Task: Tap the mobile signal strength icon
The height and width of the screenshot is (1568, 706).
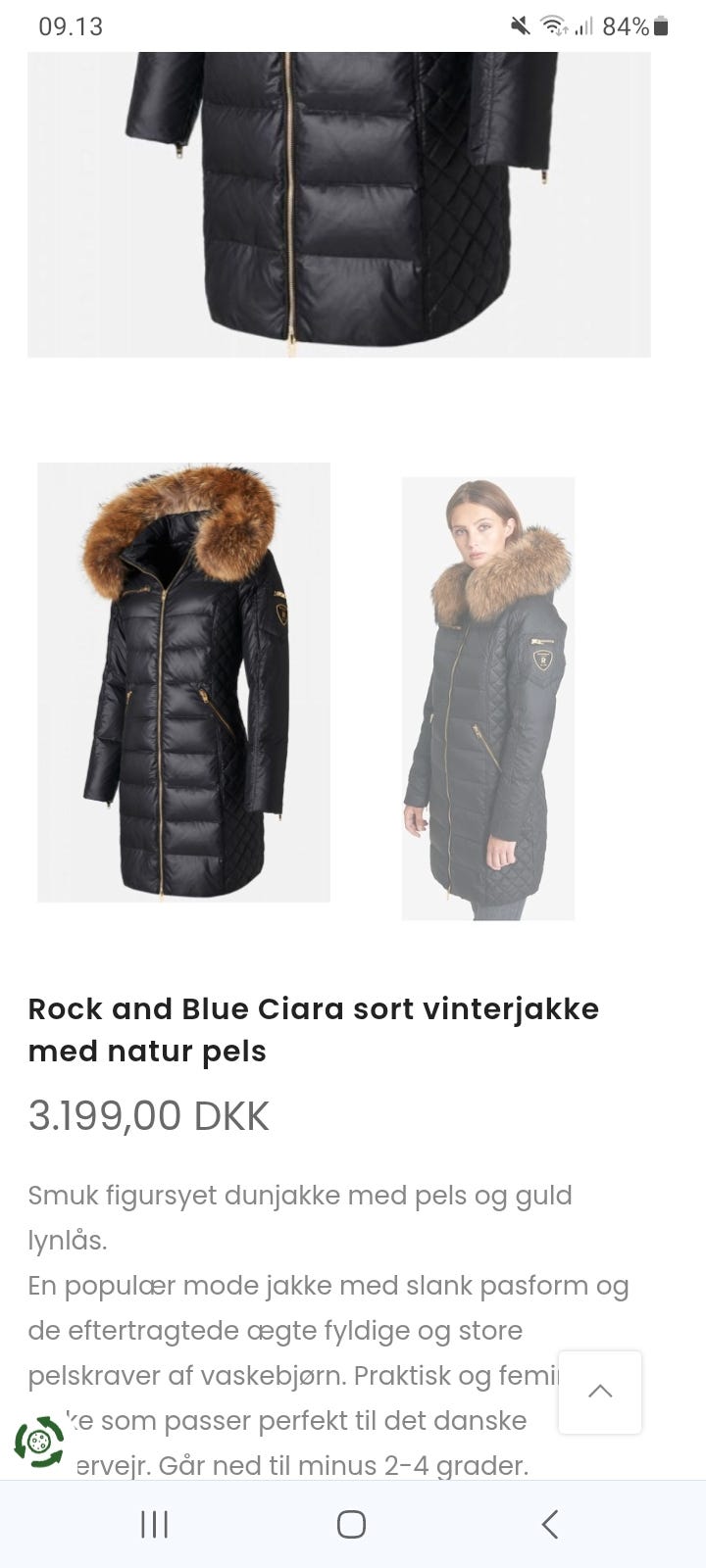Action: coord(584,26)
